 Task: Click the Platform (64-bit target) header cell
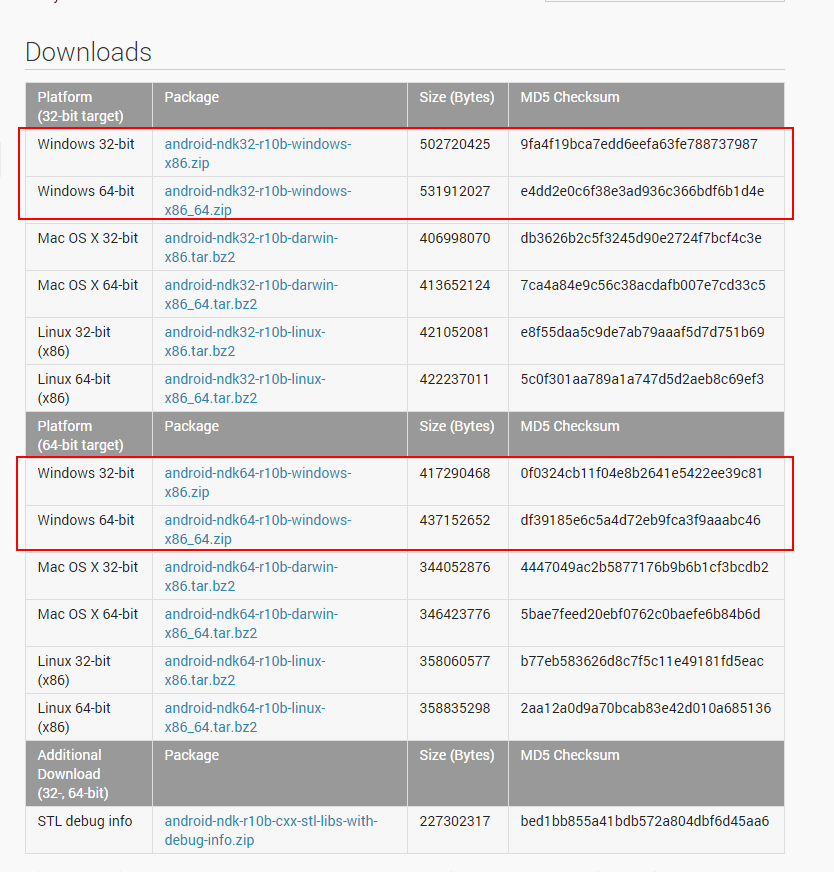click(x=80, y=435)
